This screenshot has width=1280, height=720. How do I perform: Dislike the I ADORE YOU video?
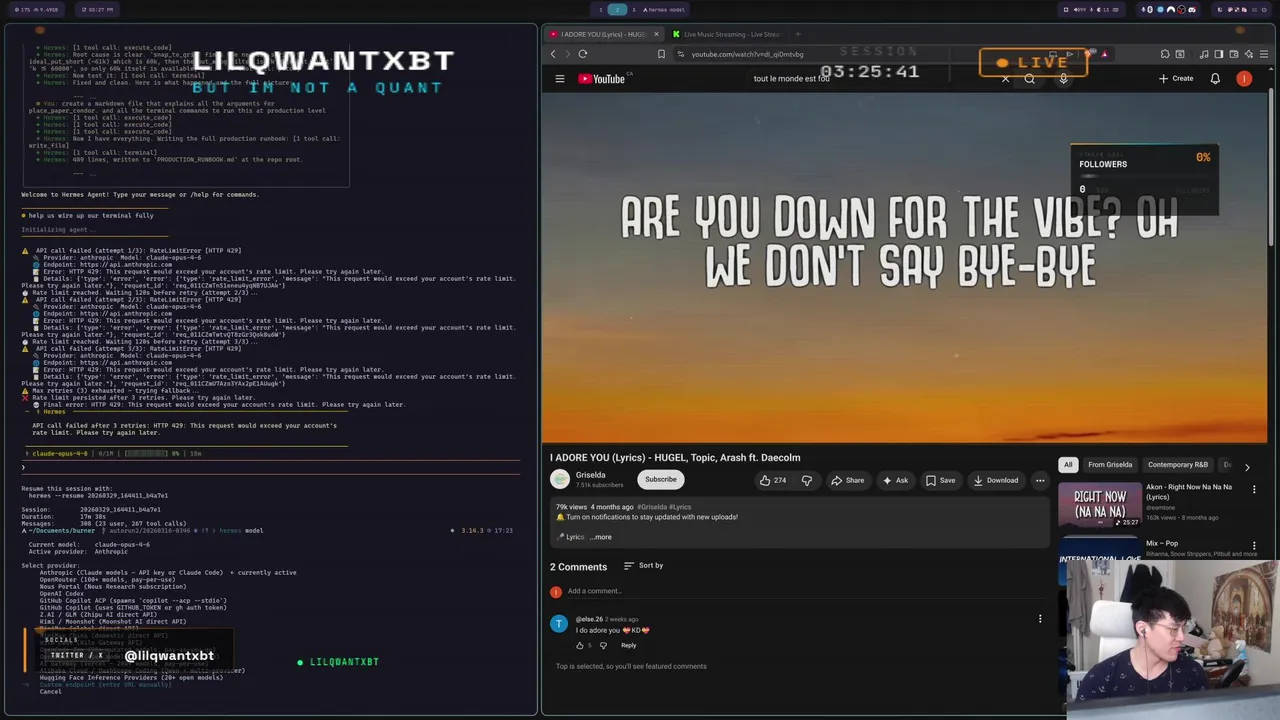(x=807, y=480)
